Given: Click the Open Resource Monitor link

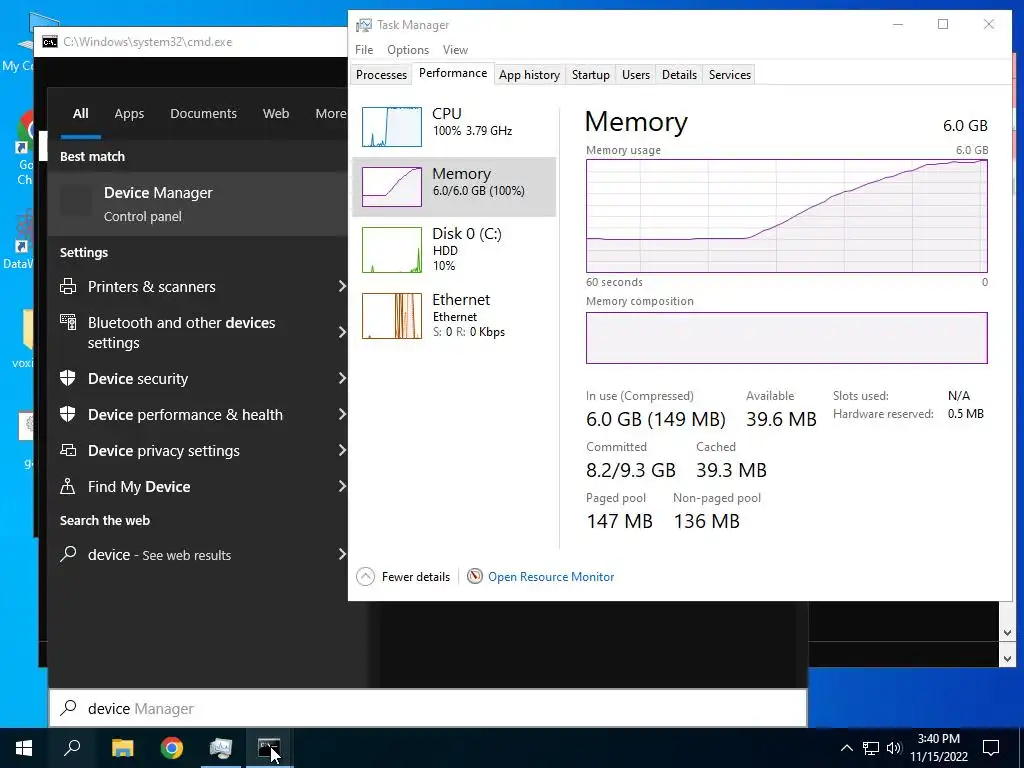Looking at the screenshot, I should [551, 577].
